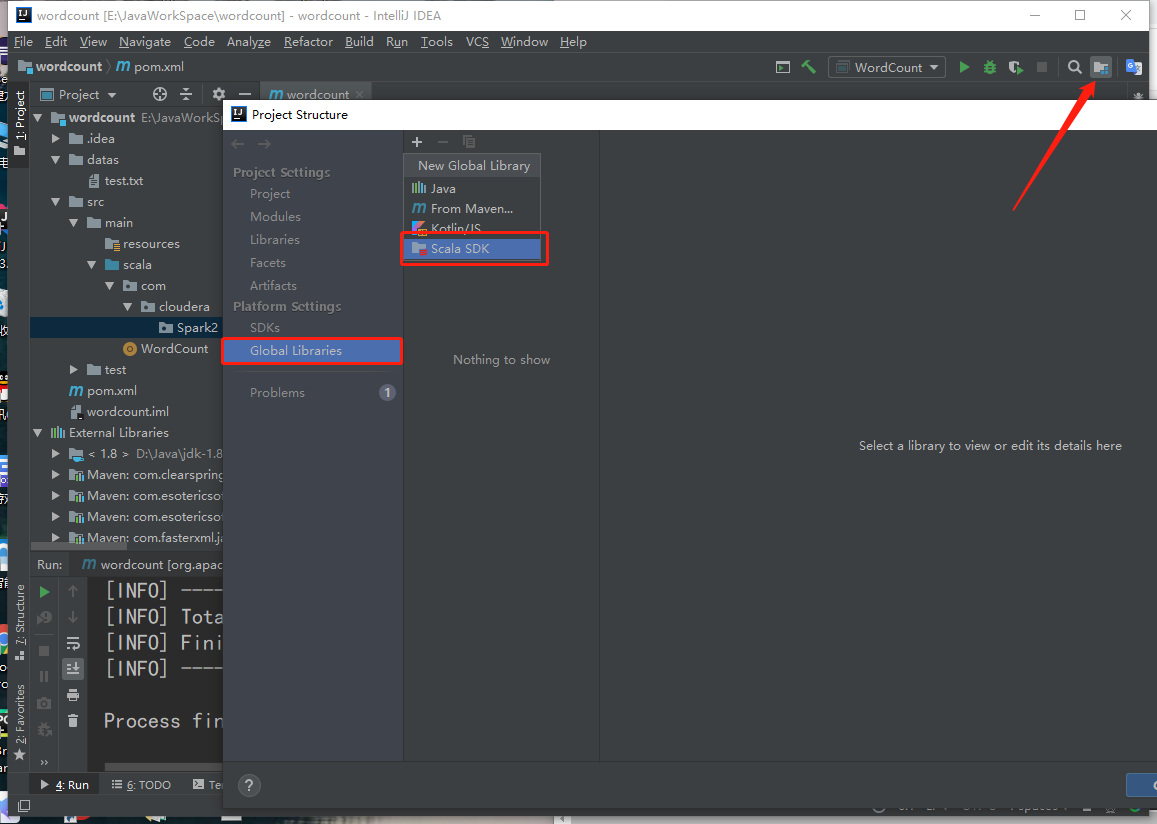This screenshot has height=824, width=1157.
Task: Choose Java library option
Action: (x=472, y=189)
